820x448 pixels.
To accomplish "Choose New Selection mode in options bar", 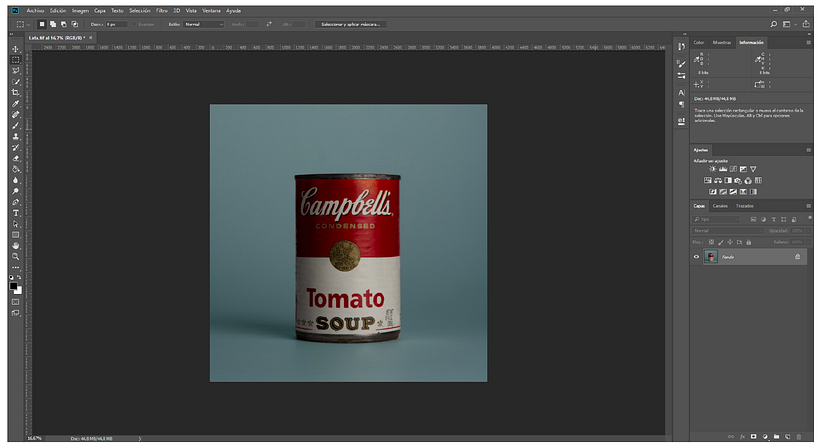I will [42, 24].
